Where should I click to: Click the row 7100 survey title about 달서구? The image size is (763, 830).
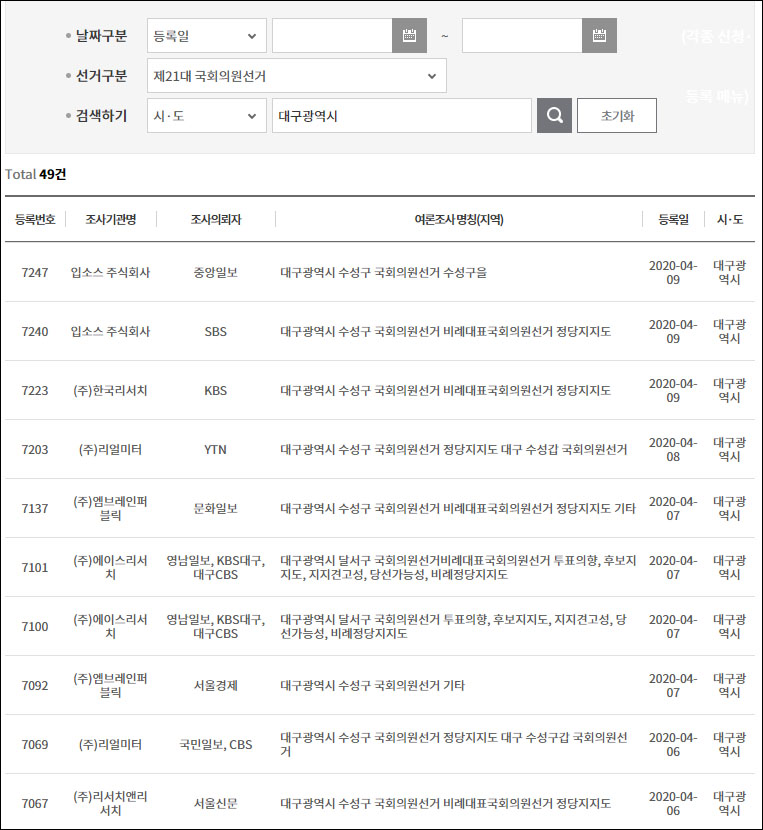click(453, 626)
